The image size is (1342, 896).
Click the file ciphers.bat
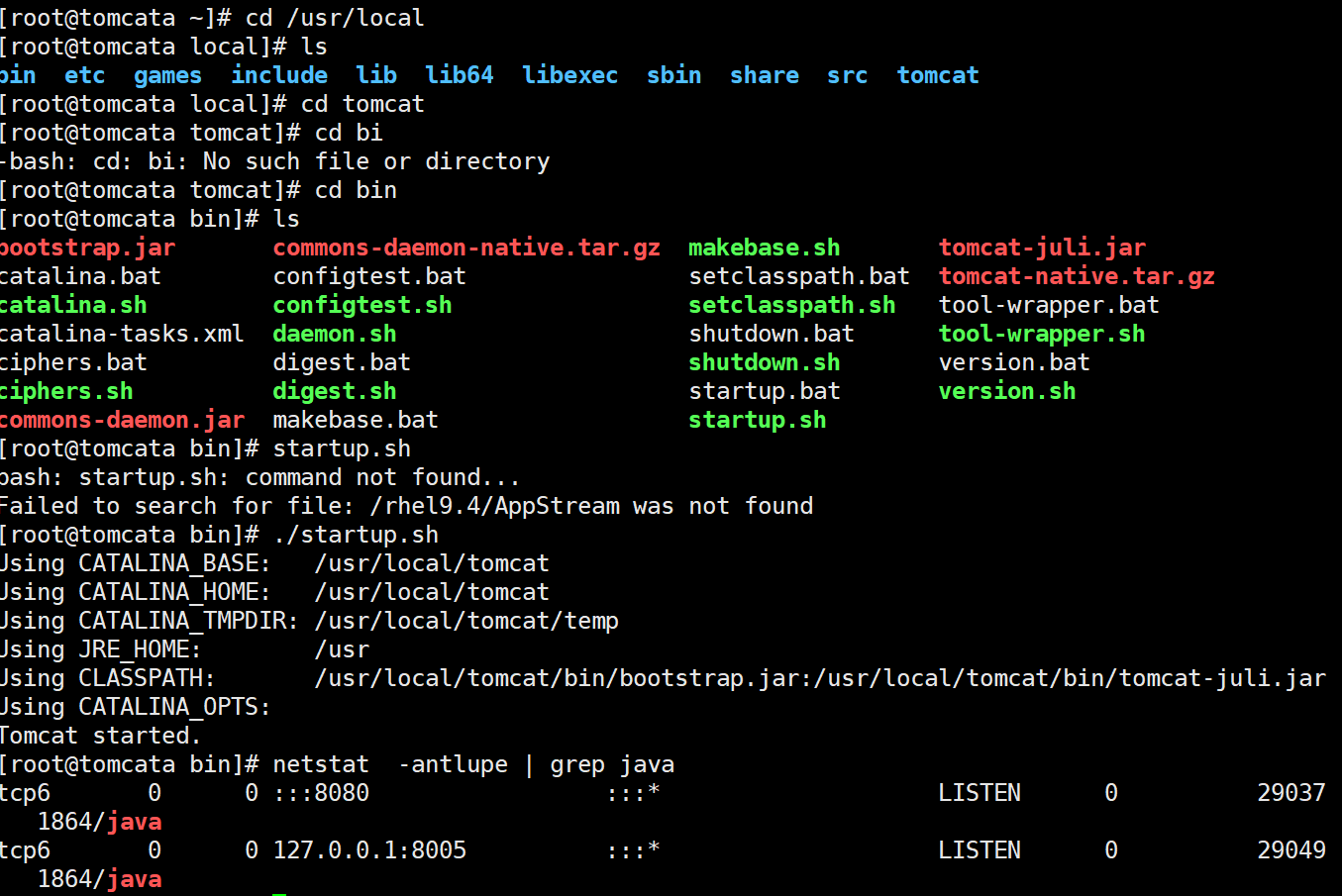pyautogui.click(x=73, y=362)
